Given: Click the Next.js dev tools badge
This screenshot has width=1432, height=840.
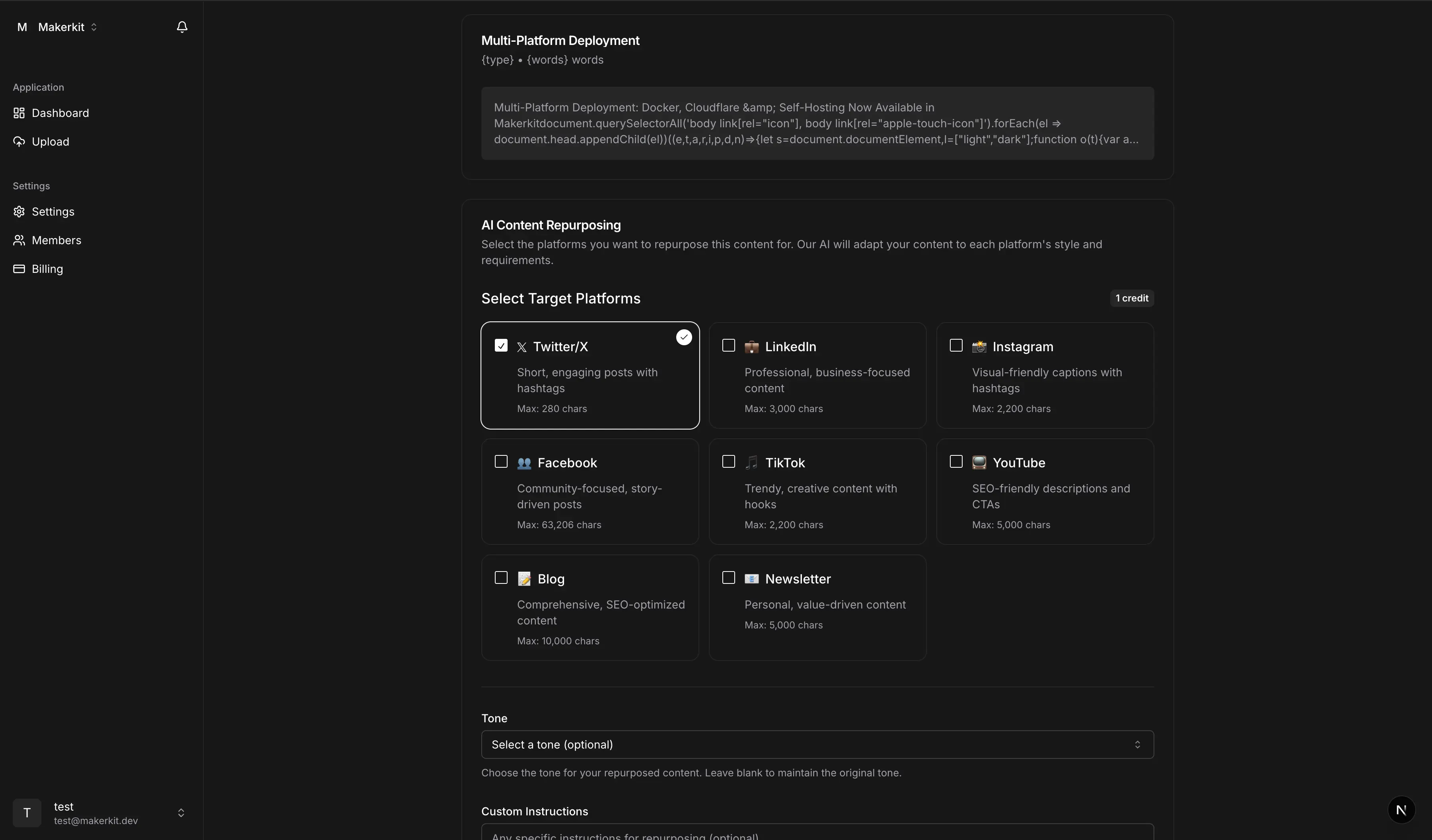Looking at the screenshot, I should pos(1401,810).
